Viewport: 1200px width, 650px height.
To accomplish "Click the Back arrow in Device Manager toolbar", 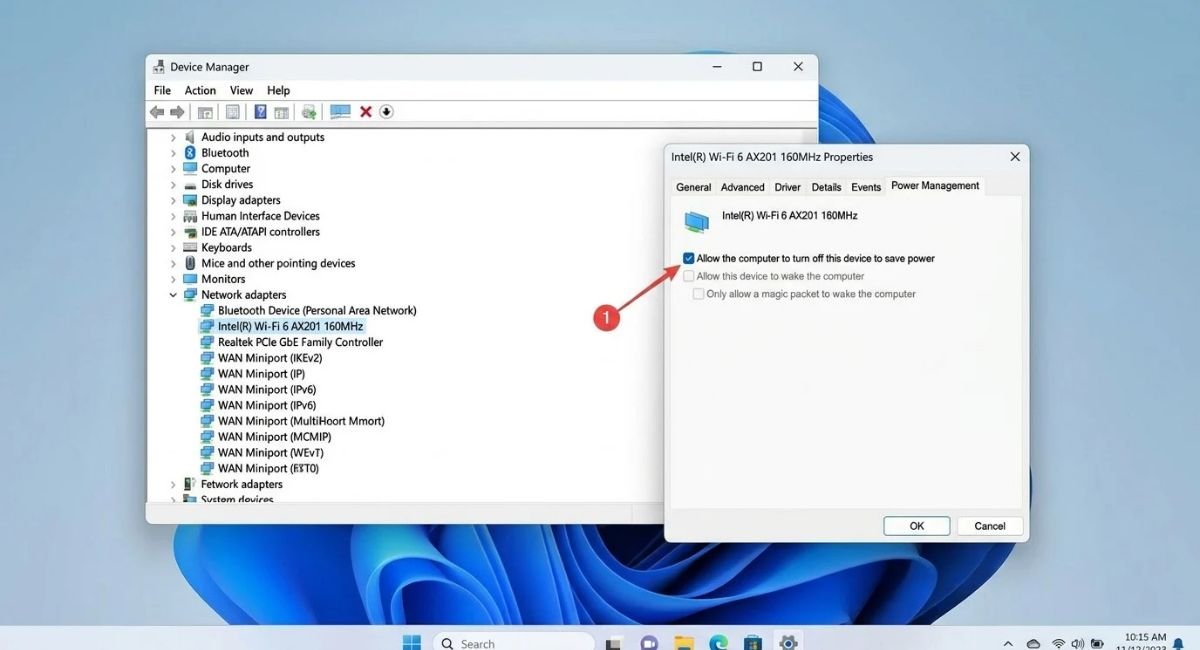I will tap(157, 112).
